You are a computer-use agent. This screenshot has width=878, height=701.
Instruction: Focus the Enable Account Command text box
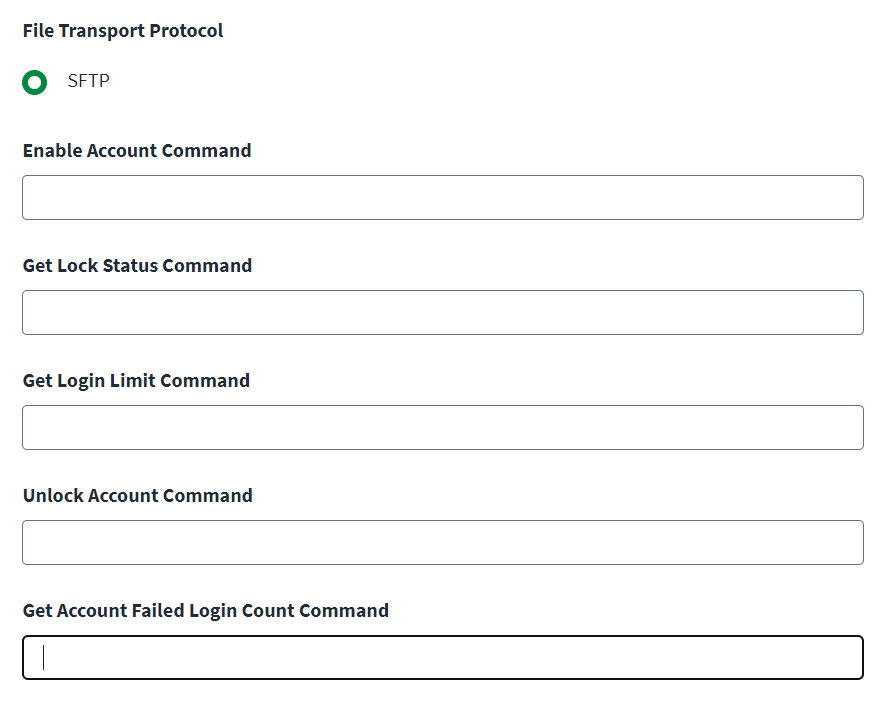pos(443,198)
